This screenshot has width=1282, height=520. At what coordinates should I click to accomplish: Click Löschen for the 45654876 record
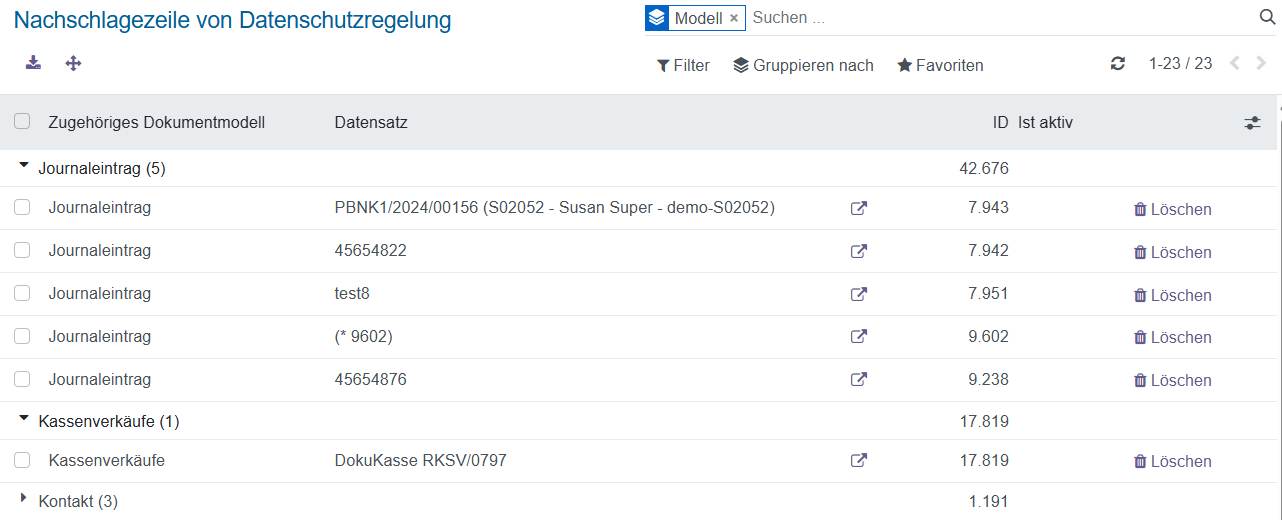tap(1172, 380)
